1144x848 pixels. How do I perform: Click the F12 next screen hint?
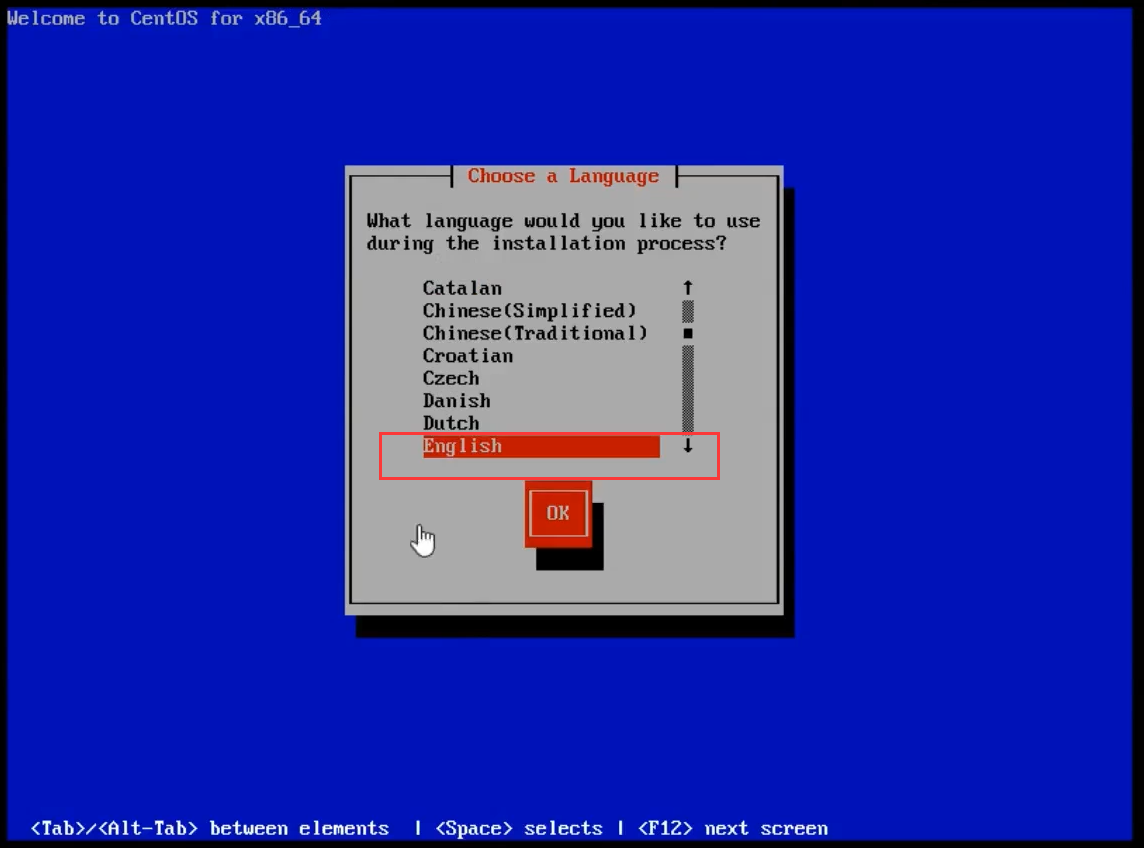click(733, 829)
